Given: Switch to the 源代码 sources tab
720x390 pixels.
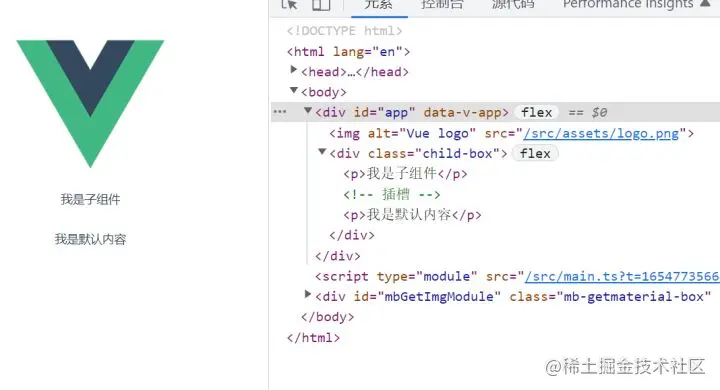Looking at the screenshot, I should click(513, 5).
